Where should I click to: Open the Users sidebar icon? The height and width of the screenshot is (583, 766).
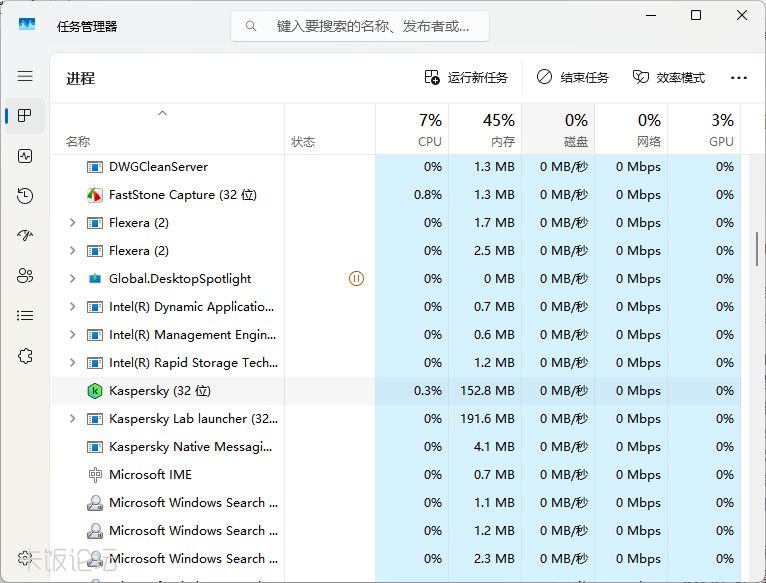pos(25,276)
